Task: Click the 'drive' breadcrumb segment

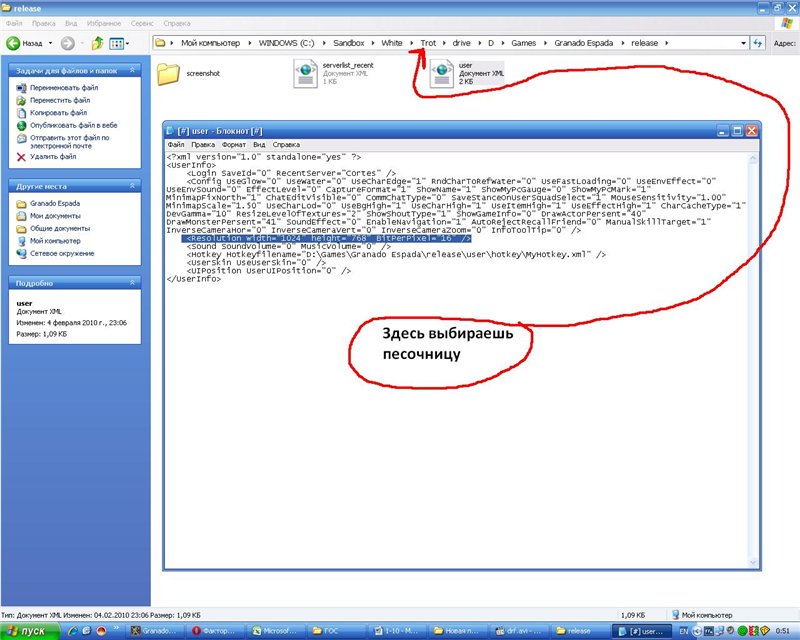Action: pyautogui.click(x=461, y=43)
